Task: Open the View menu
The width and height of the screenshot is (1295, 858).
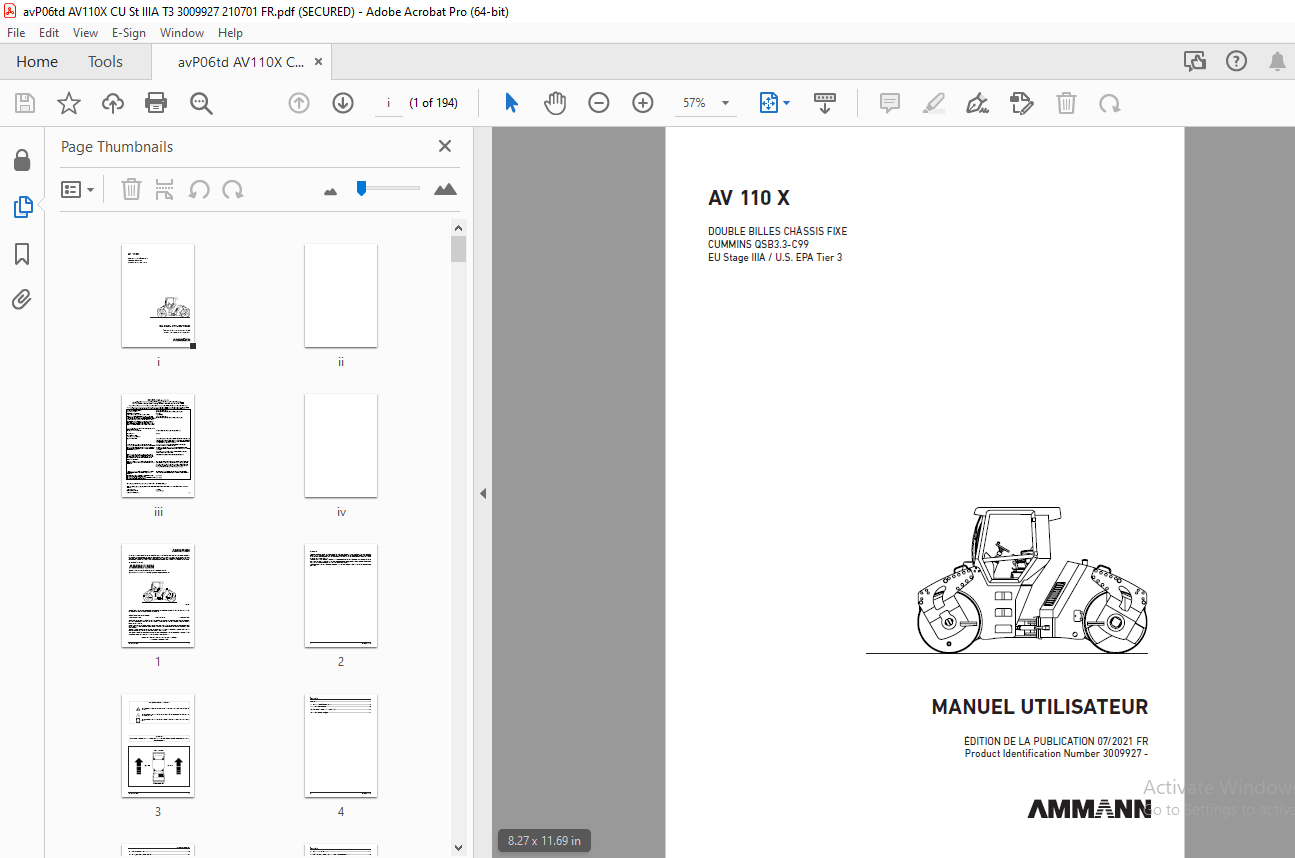Action: click(x=85, y=32)
